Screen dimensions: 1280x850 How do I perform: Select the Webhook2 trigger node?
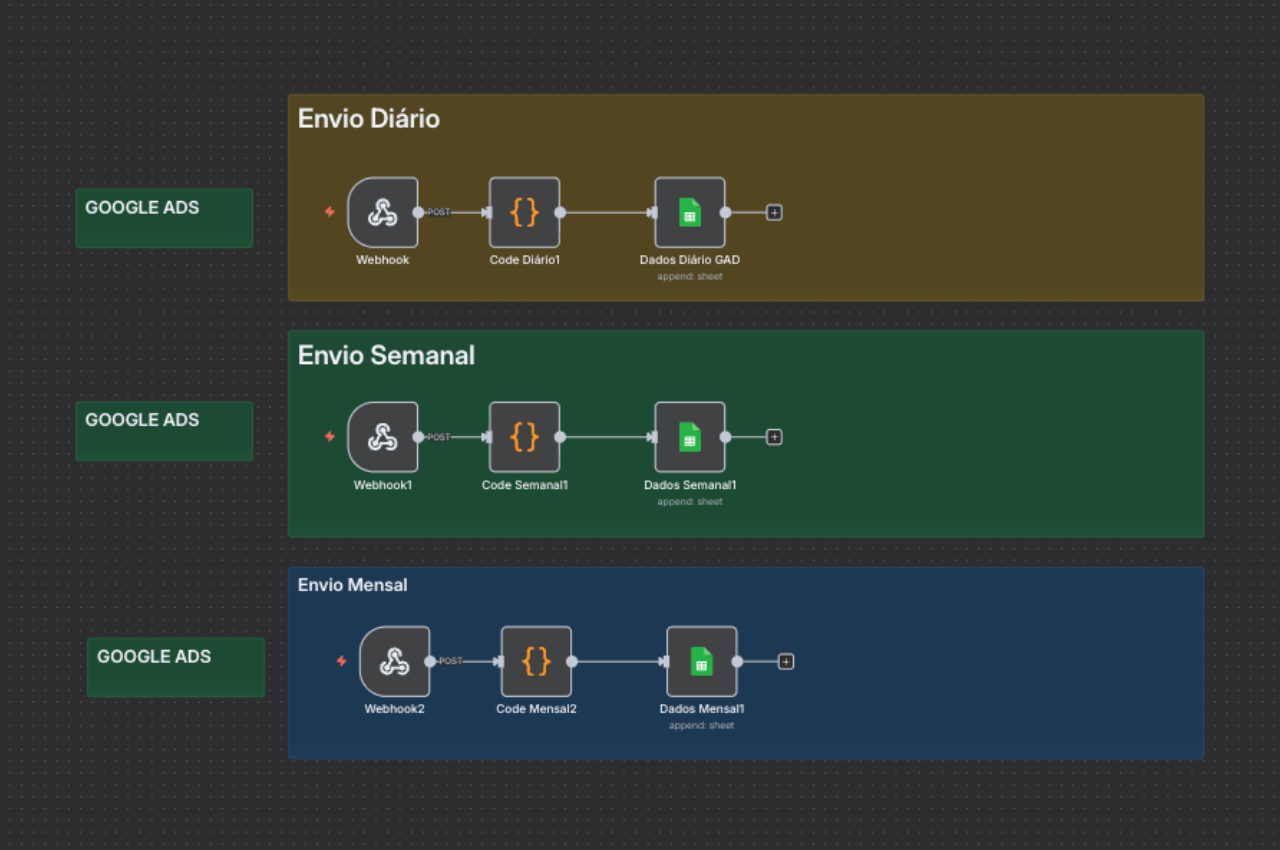pyautogui.click(x=394, y=661)
